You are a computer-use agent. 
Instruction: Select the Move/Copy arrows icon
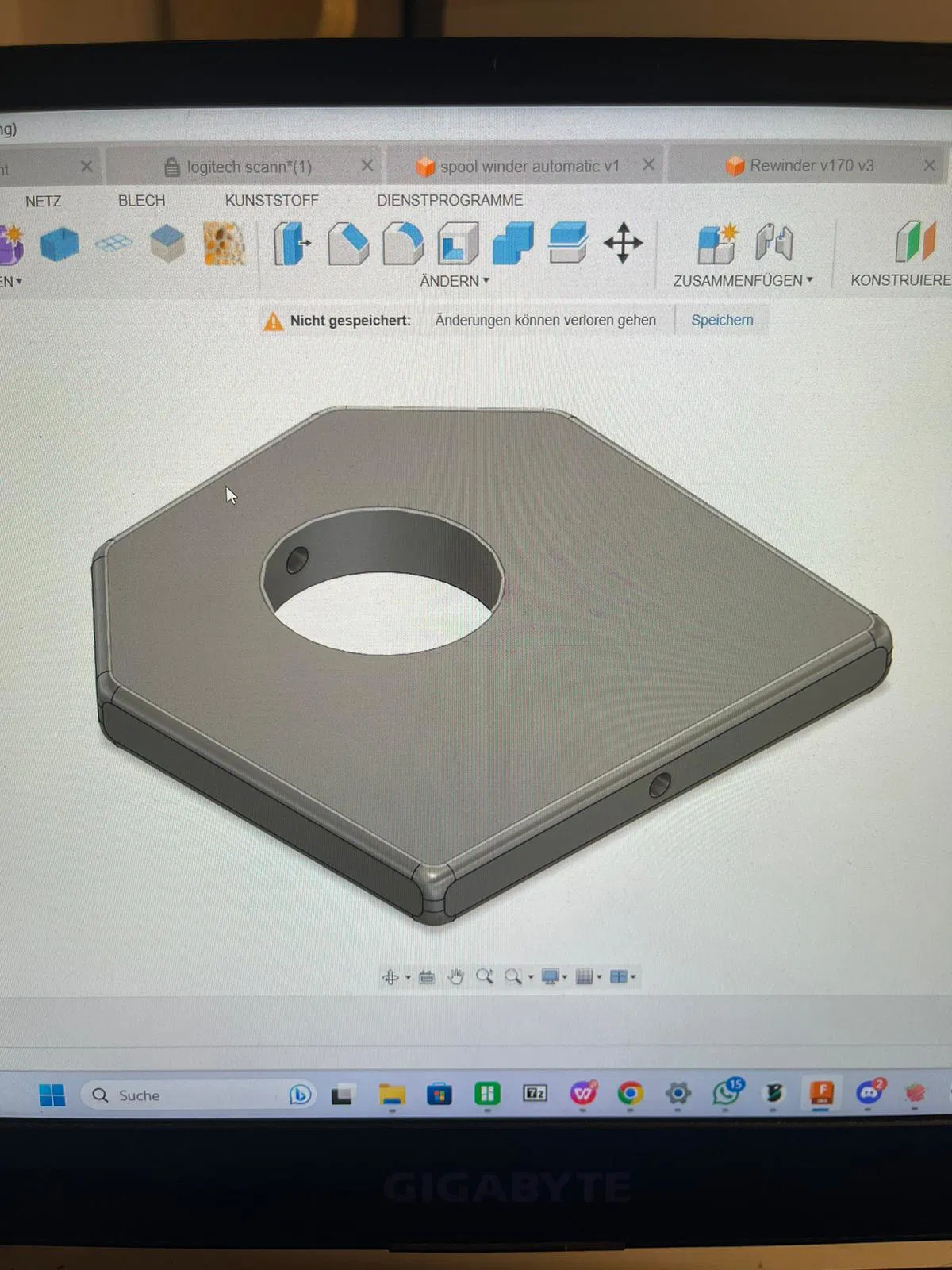point(623,243)
